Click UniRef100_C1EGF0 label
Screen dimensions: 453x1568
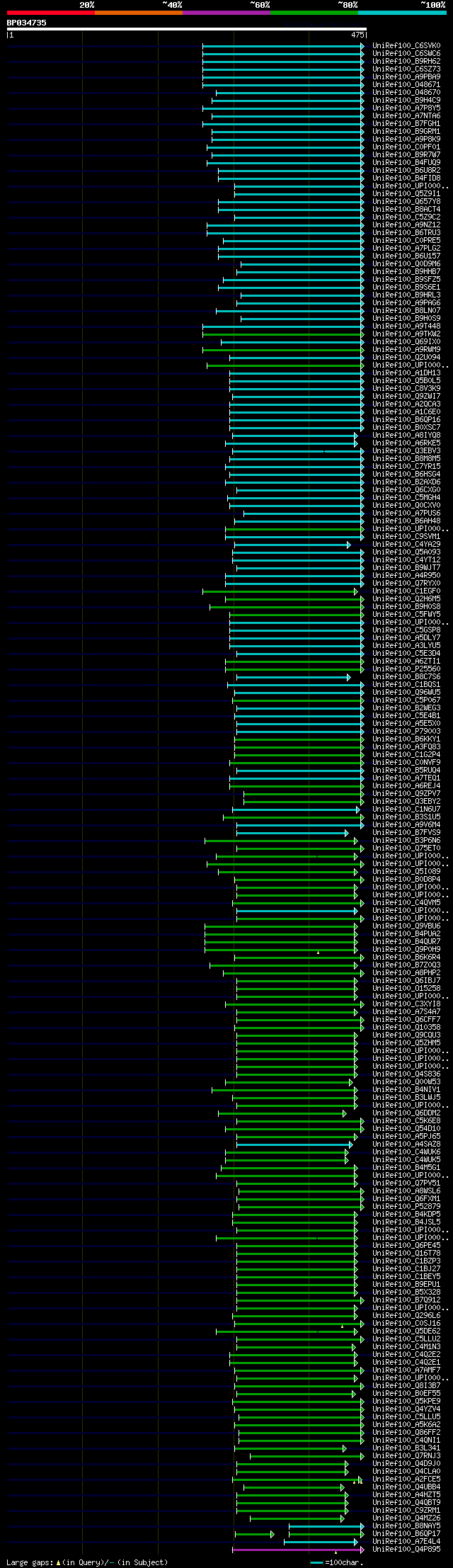point(406,591)
